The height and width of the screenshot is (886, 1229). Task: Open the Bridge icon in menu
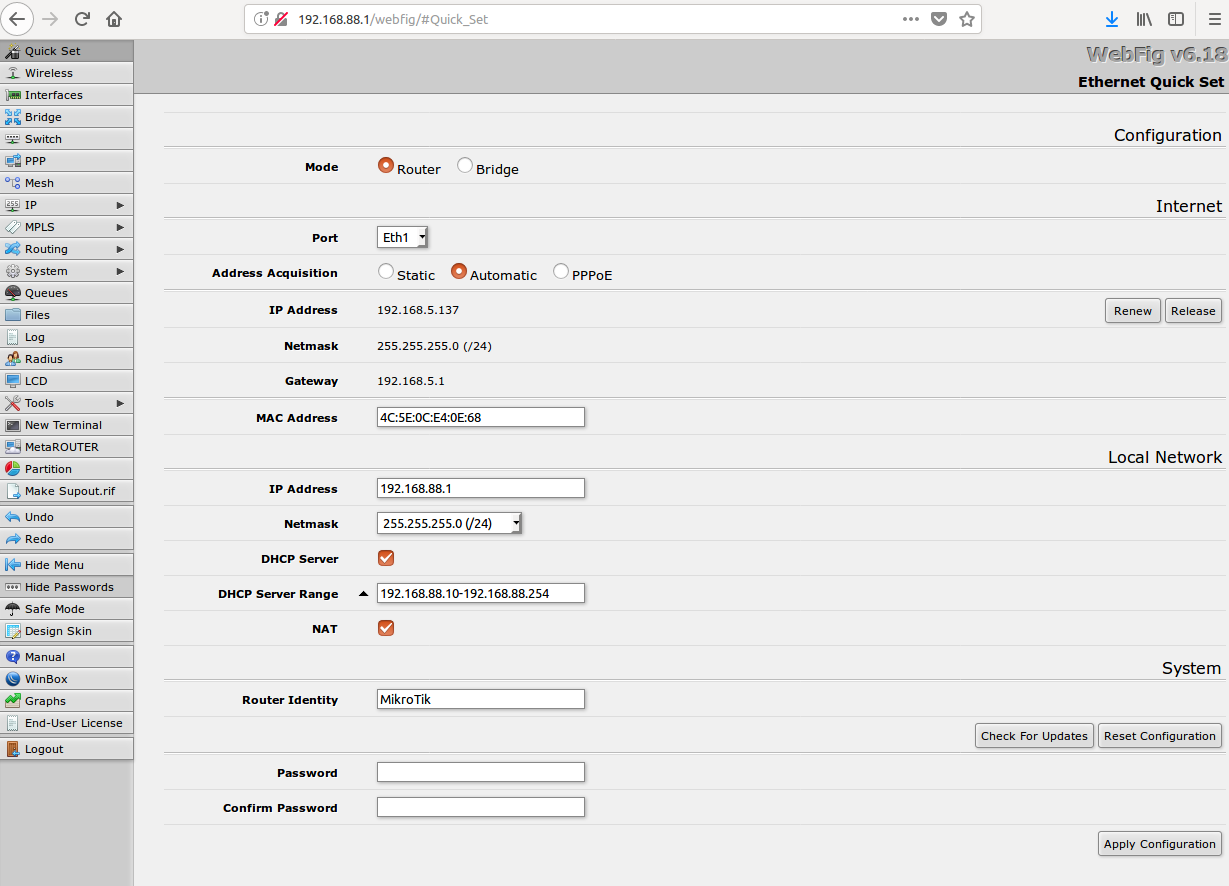click(x=13, y=117)
